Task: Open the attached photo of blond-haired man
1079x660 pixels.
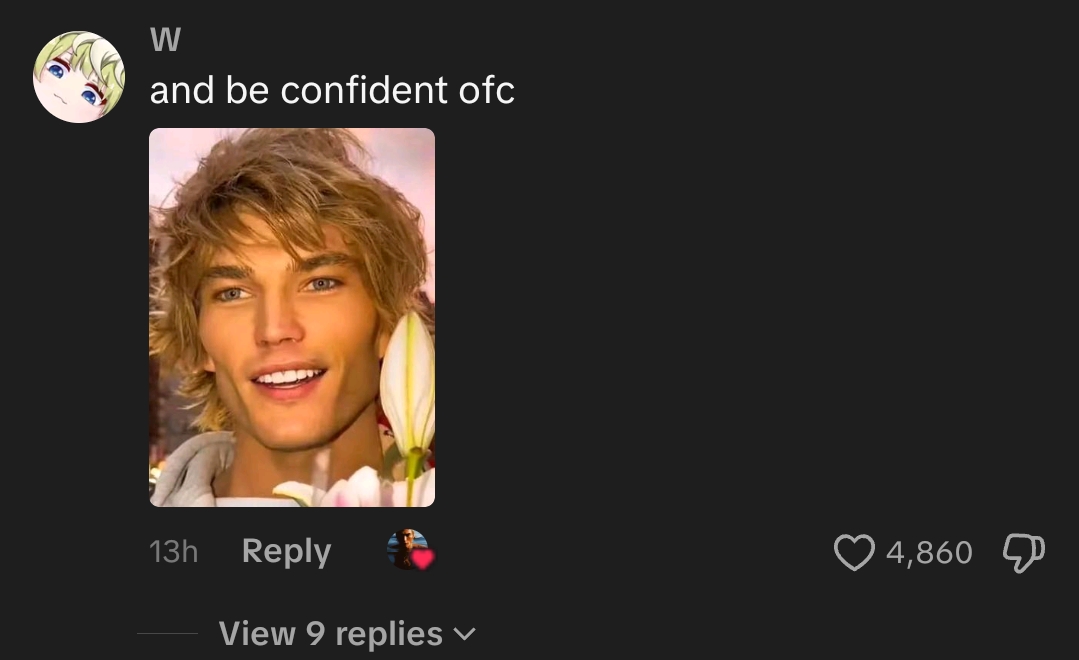Action: [292, 317]
